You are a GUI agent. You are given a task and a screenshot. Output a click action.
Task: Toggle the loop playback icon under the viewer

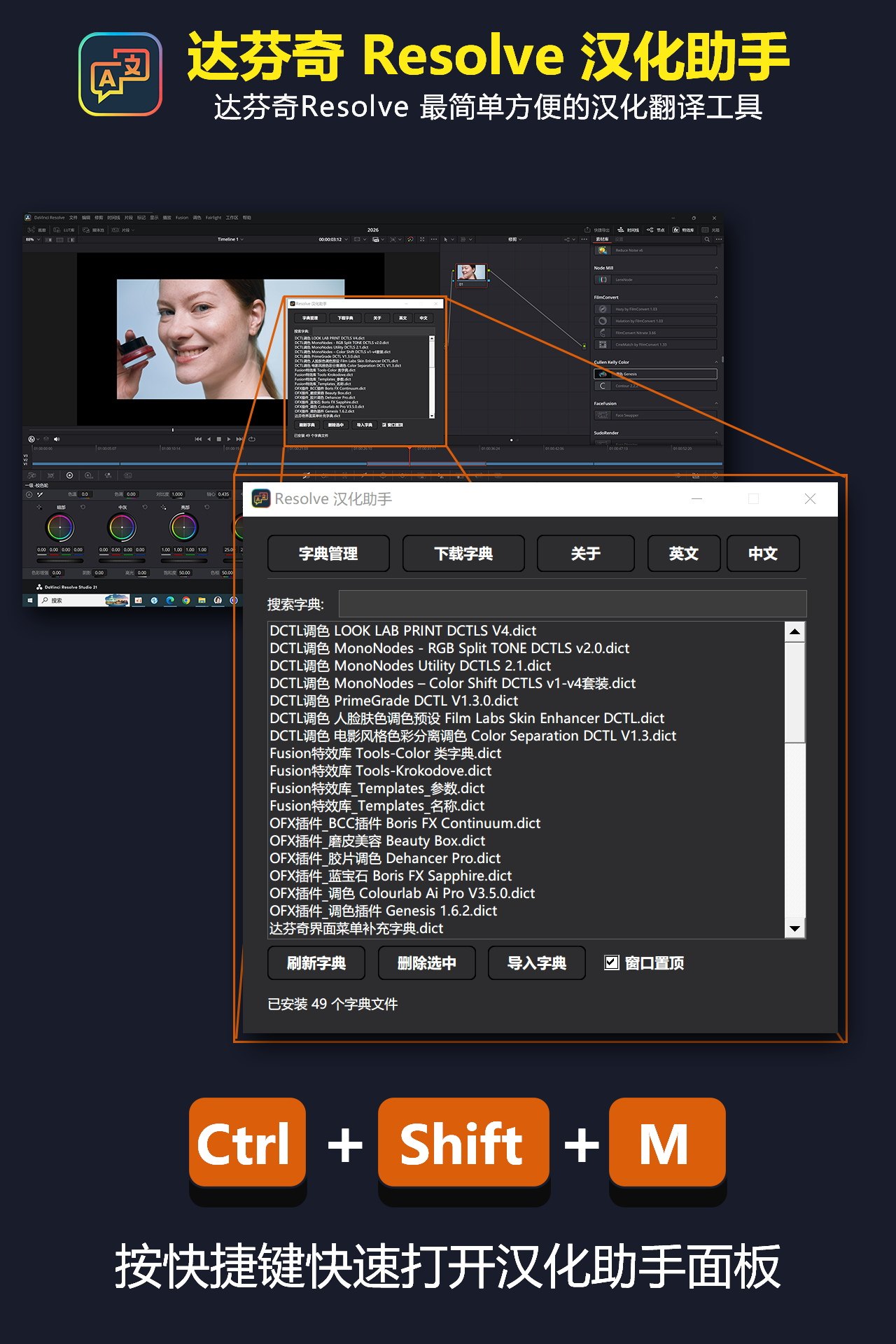[x=251, y=439]
